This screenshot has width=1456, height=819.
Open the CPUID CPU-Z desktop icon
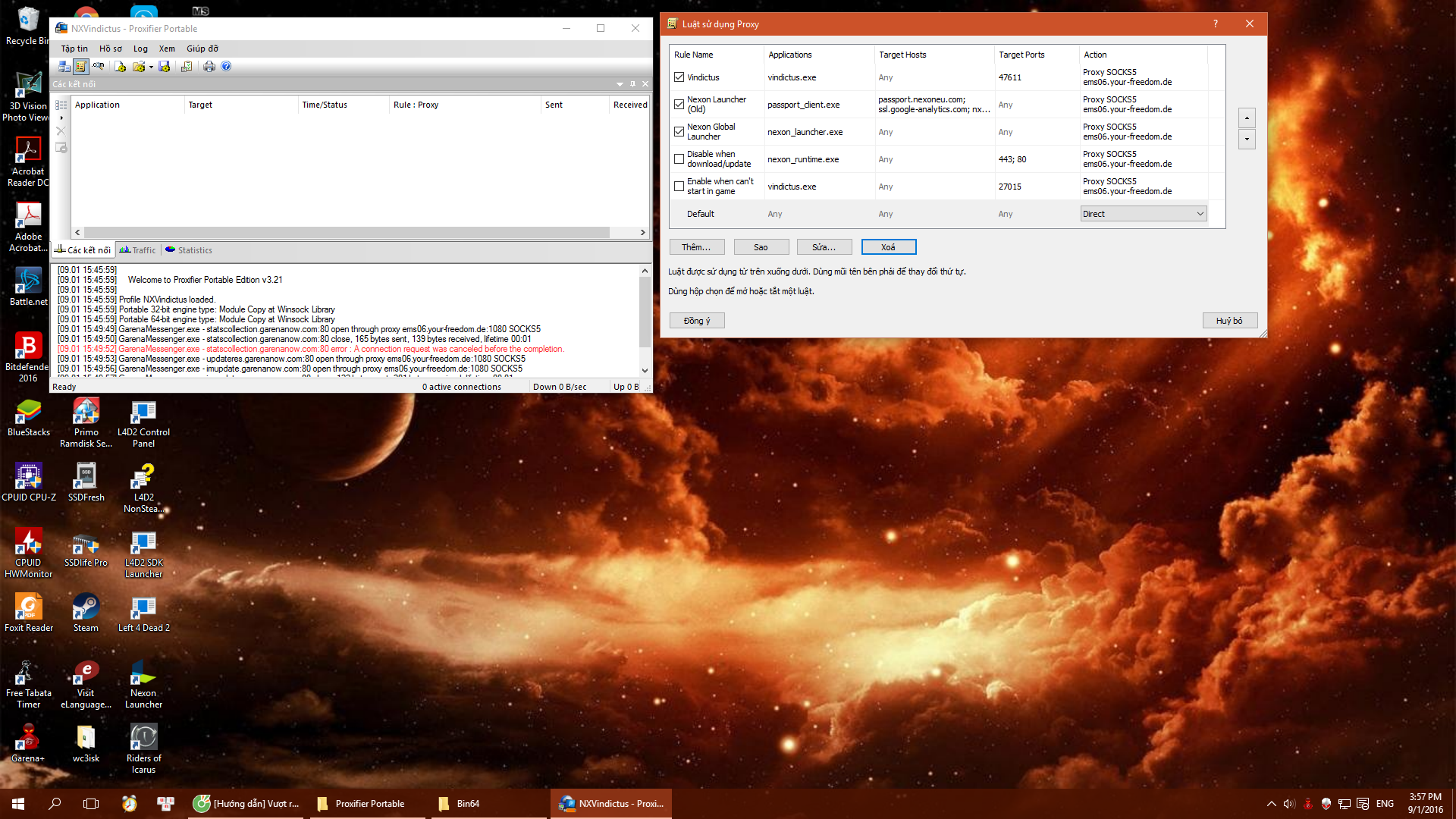(28, 482)
